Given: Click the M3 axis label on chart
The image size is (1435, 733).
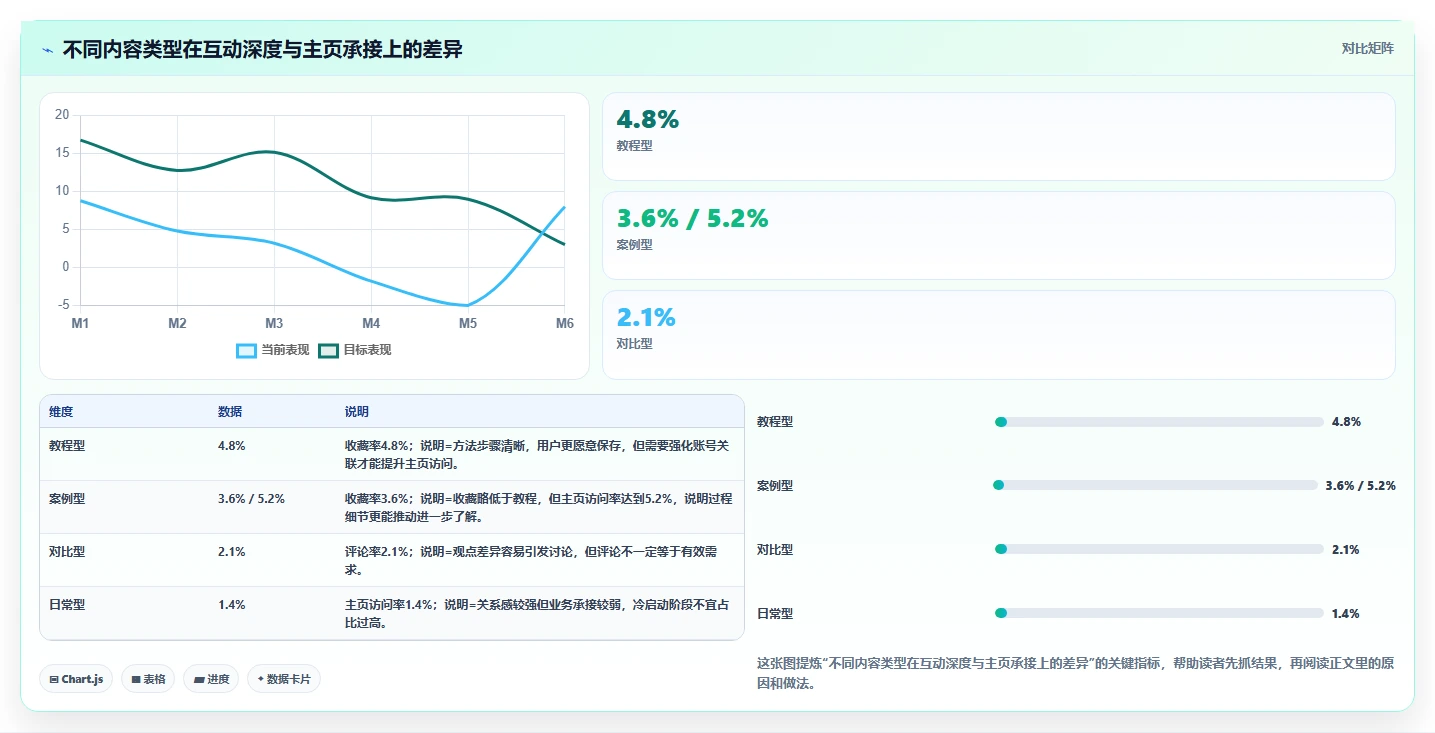Looking at the screenshot, I should point(274,324).
